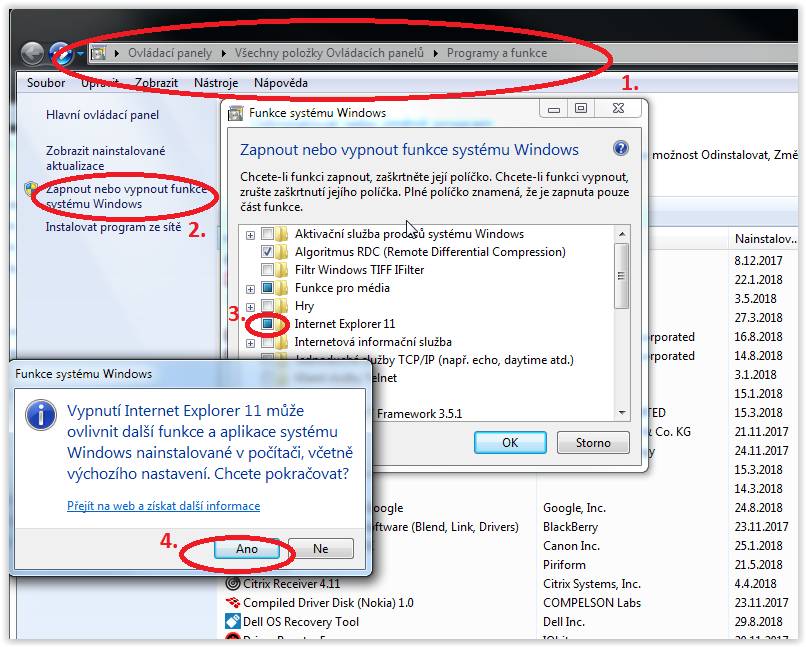Expand the Hry tree node
Image resolution: width=806 pixels, height=647 pixels.
click(x=250, y=307)
